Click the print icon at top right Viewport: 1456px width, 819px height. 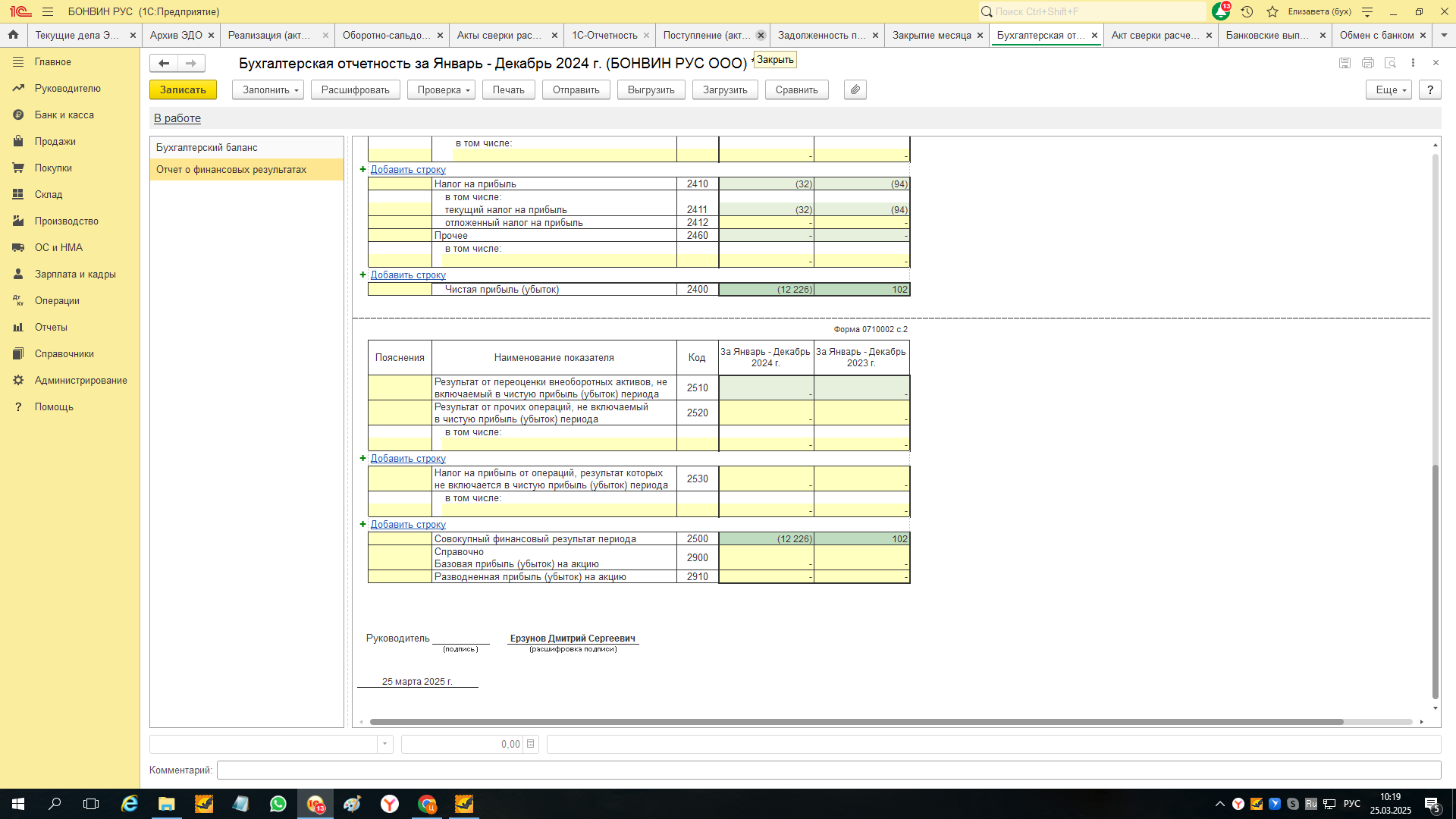click(1367, 63)
